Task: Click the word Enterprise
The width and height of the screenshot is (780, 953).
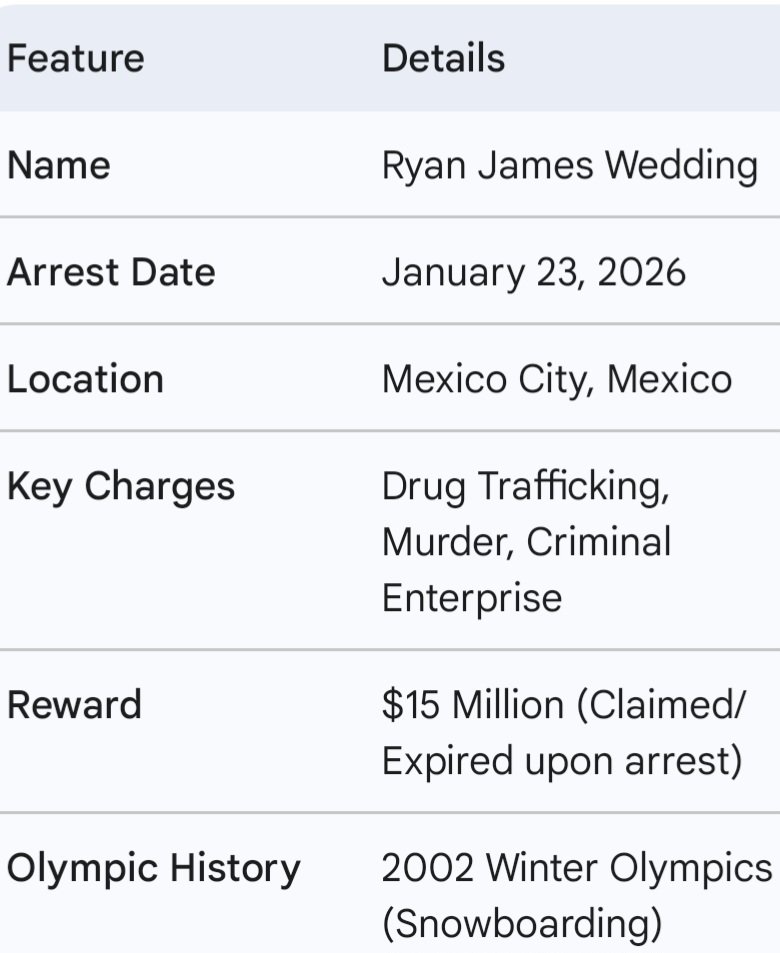Action: pos(472,598)
